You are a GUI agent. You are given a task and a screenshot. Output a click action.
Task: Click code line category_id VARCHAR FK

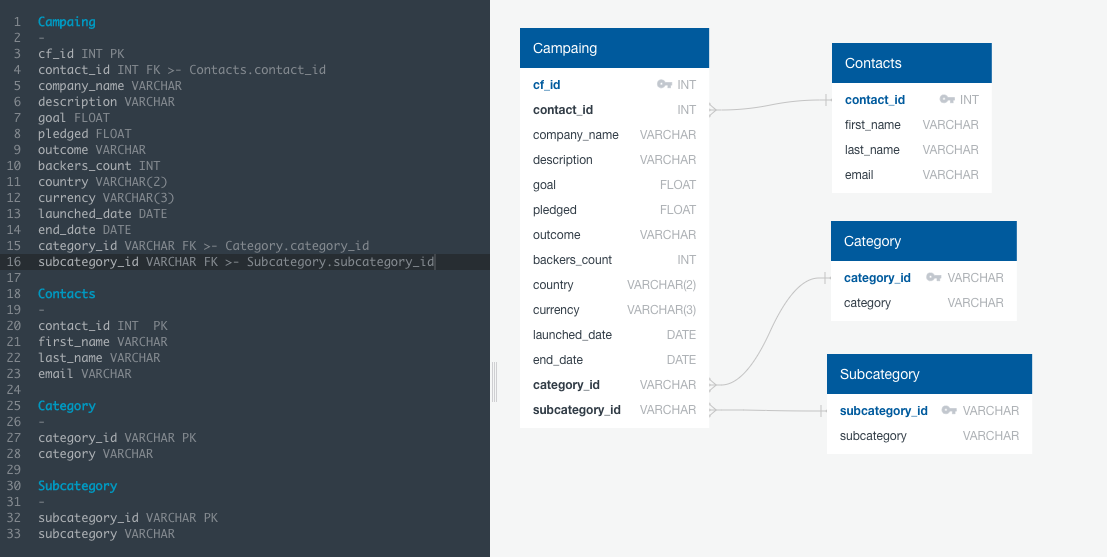(x=203, y=246)
